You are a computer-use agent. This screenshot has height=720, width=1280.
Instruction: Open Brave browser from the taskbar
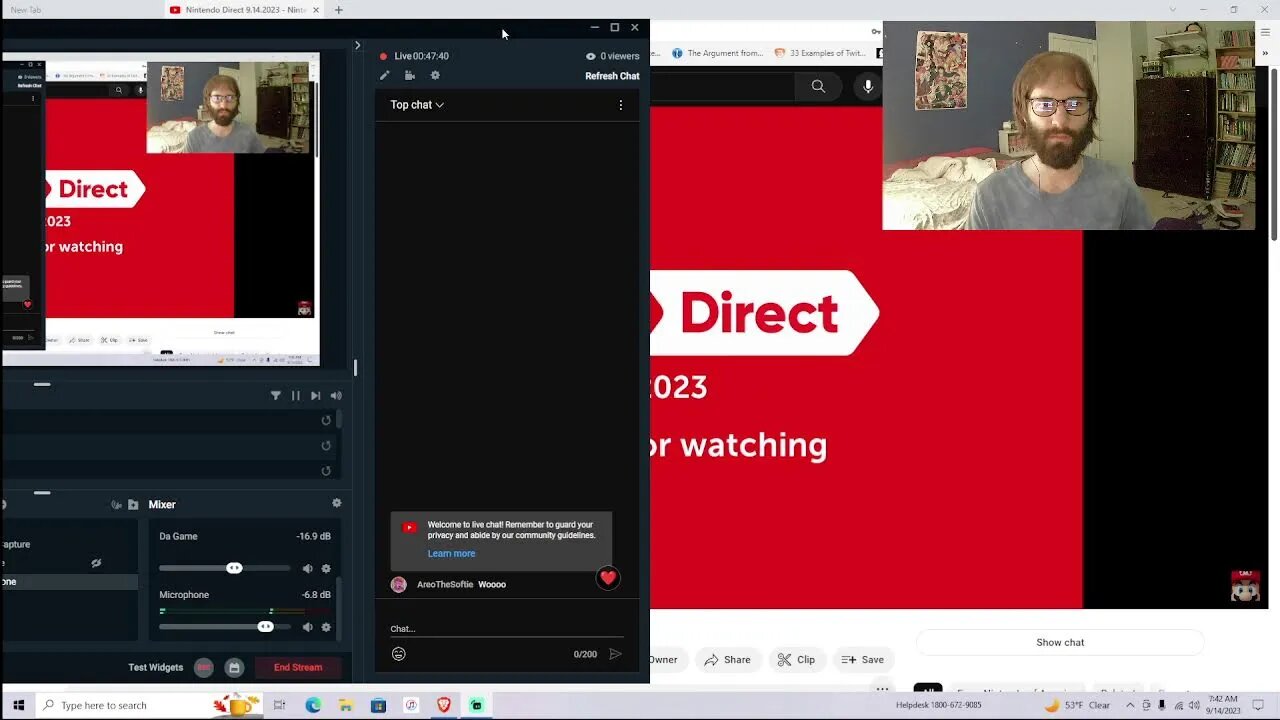point(444,705)
